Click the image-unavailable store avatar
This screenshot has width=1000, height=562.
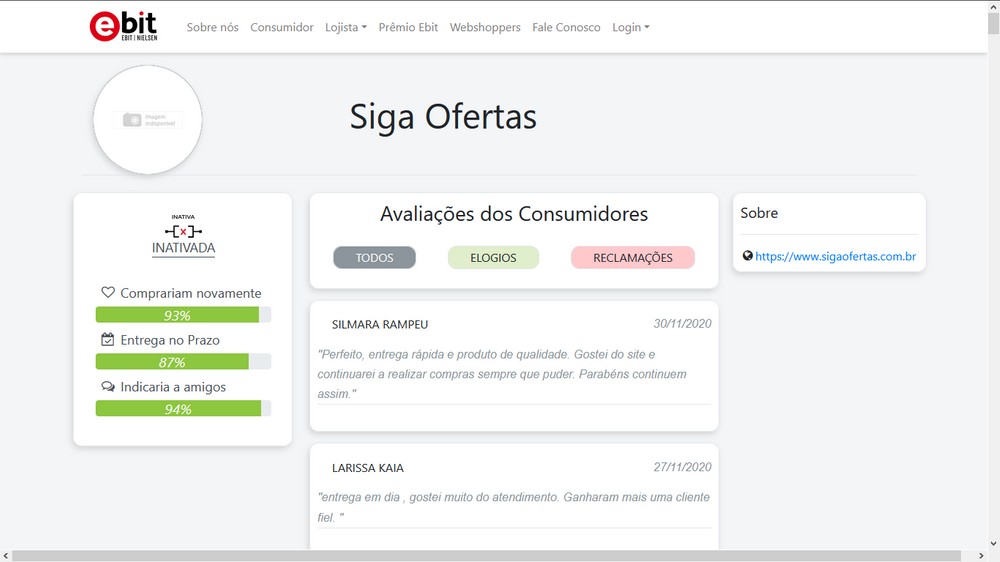(147, 119)
